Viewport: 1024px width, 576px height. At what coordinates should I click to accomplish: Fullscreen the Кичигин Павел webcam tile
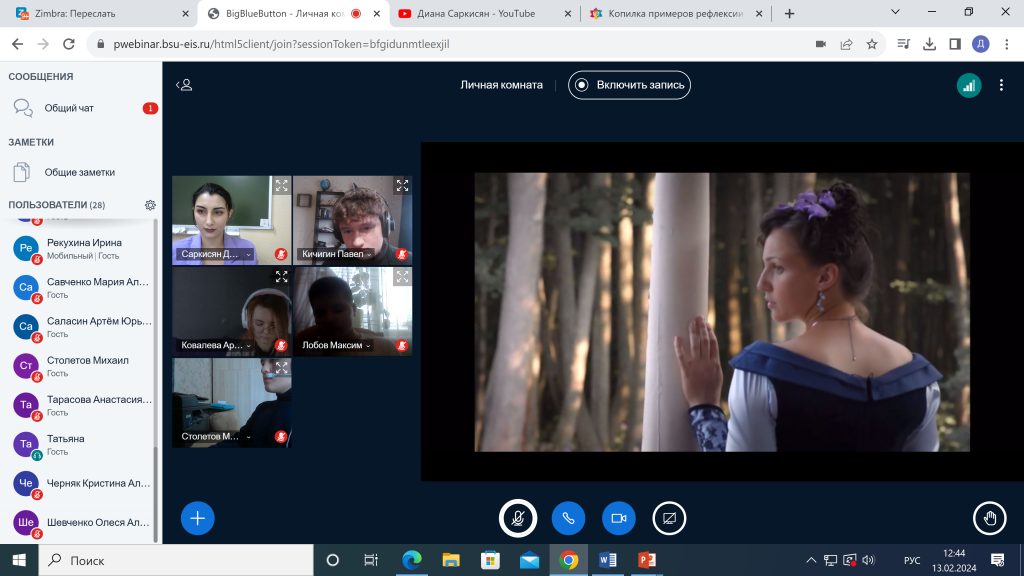tap(402, 186)
